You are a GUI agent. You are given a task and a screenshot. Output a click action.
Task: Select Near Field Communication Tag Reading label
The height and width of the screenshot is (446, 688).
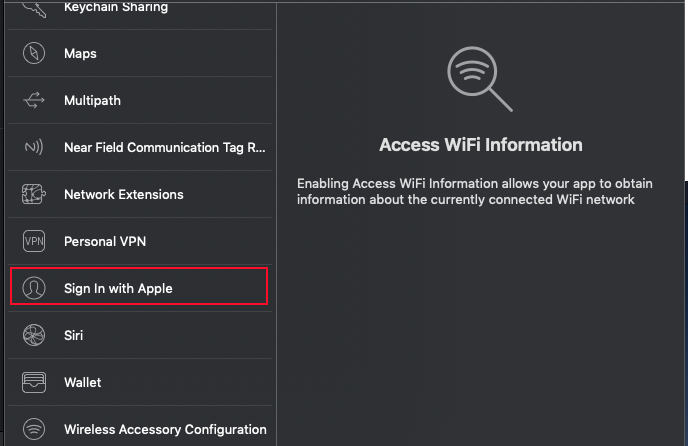[165, 147]
